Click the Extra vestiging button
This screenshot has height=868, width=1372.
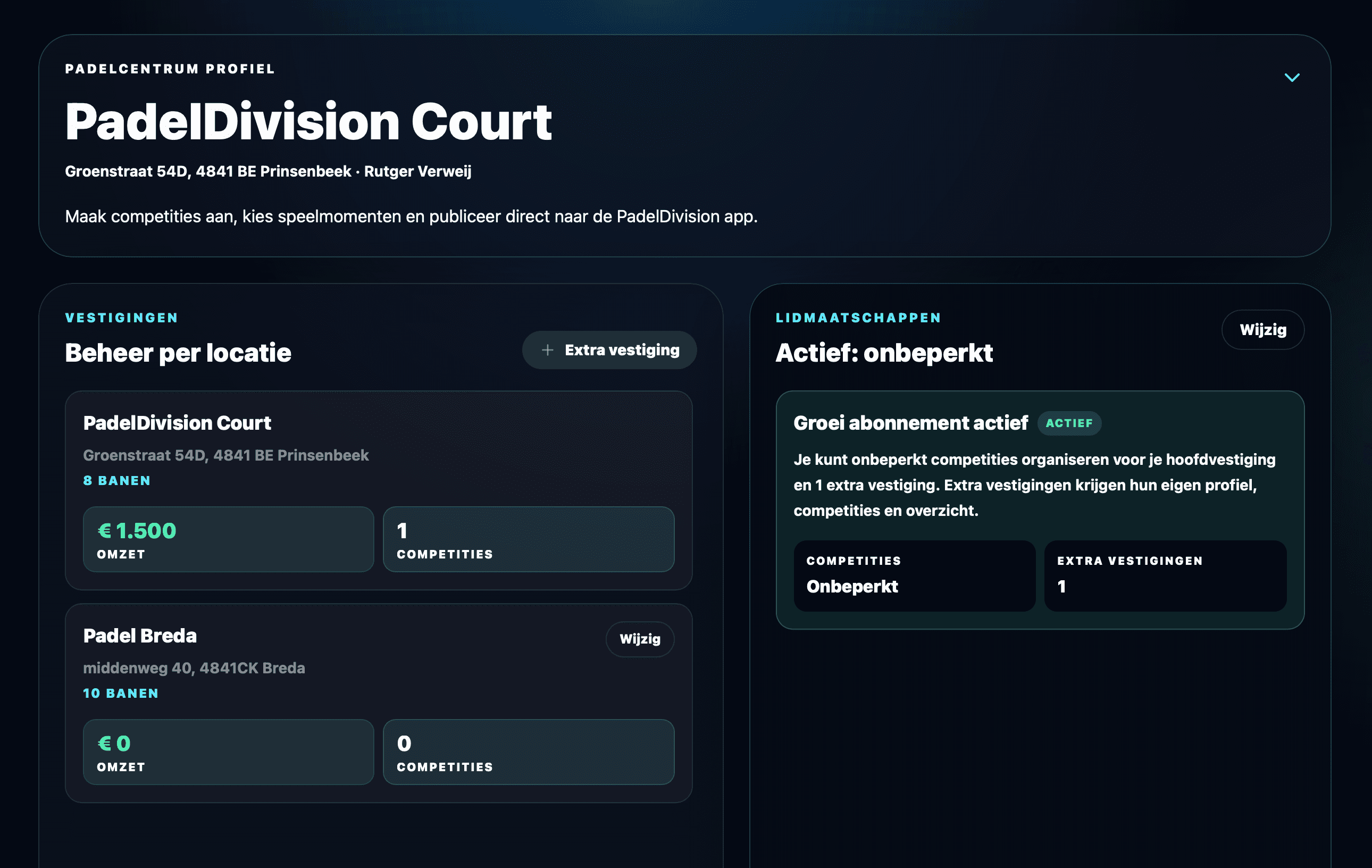pyautogui.click(x=609, y=350)
